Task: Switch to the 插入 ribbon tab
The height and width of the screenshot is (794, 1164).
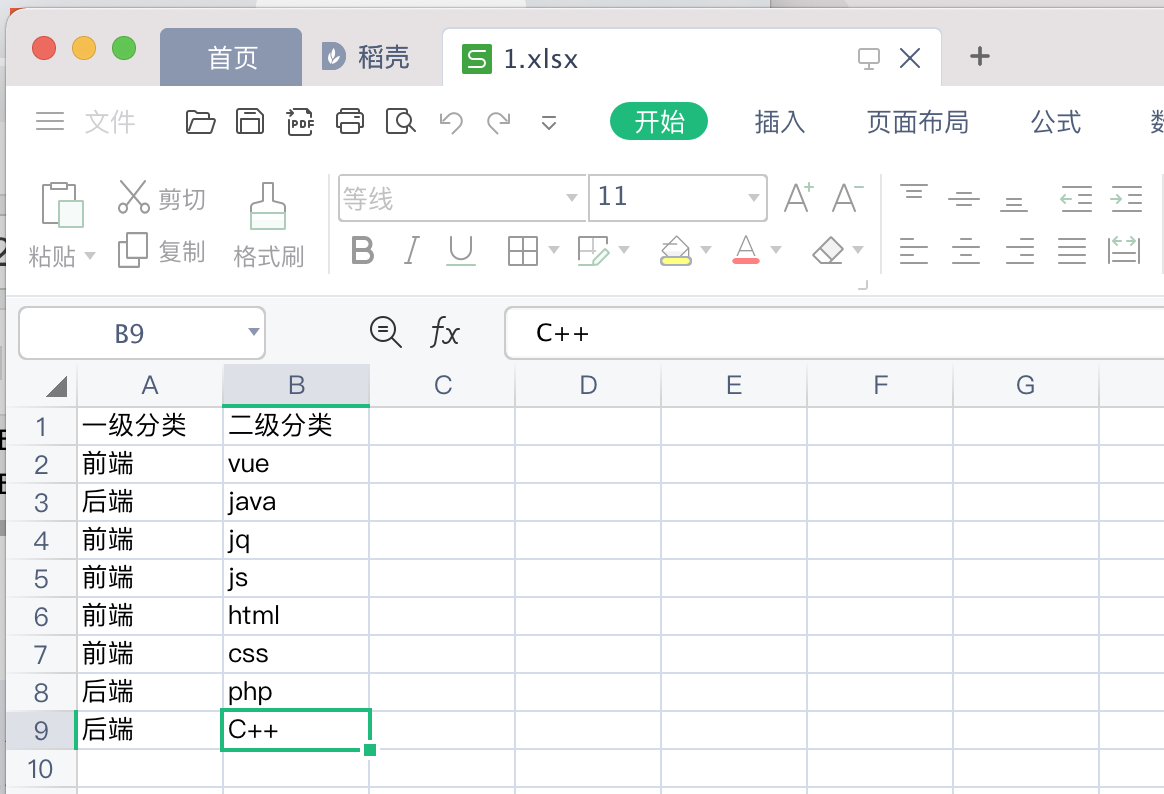Action: click(x=779, y=122)
